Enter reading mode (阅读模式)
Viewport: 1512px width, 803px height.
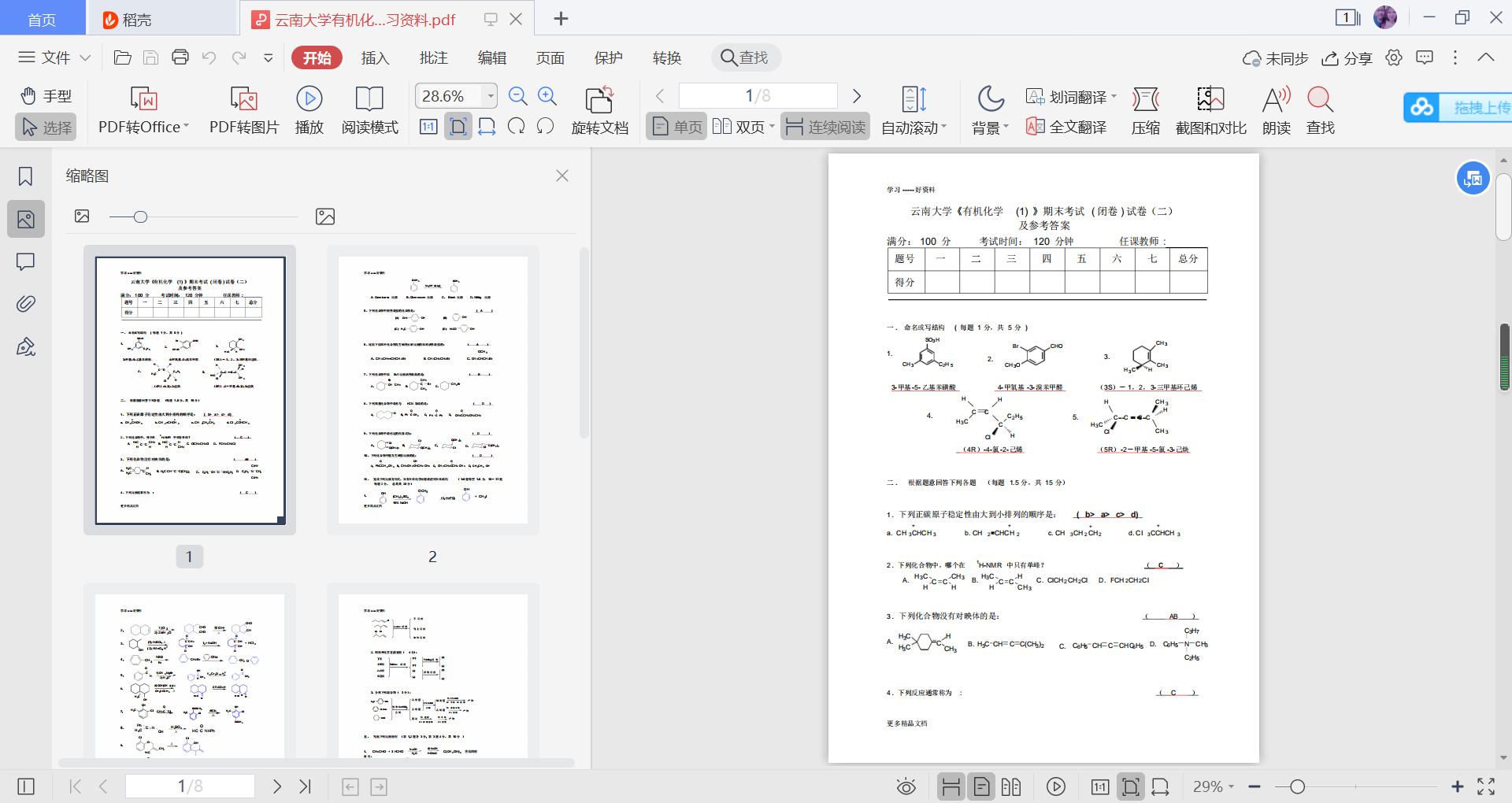pyautogui.click(x=369, y=110)
